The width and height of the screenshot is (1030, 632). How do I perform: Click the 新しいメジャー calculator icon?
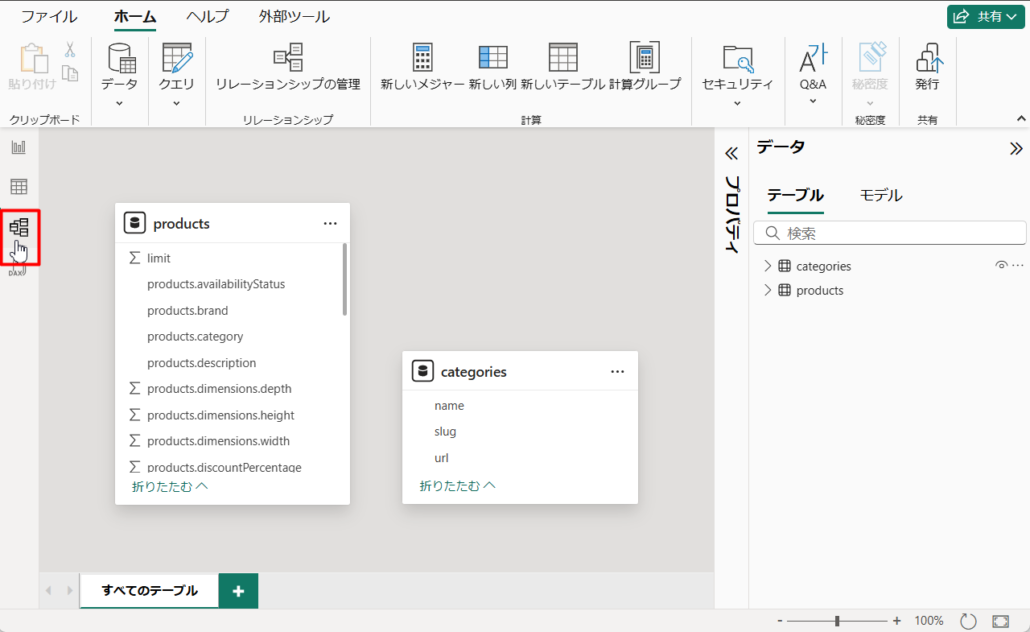coord(422,58)
